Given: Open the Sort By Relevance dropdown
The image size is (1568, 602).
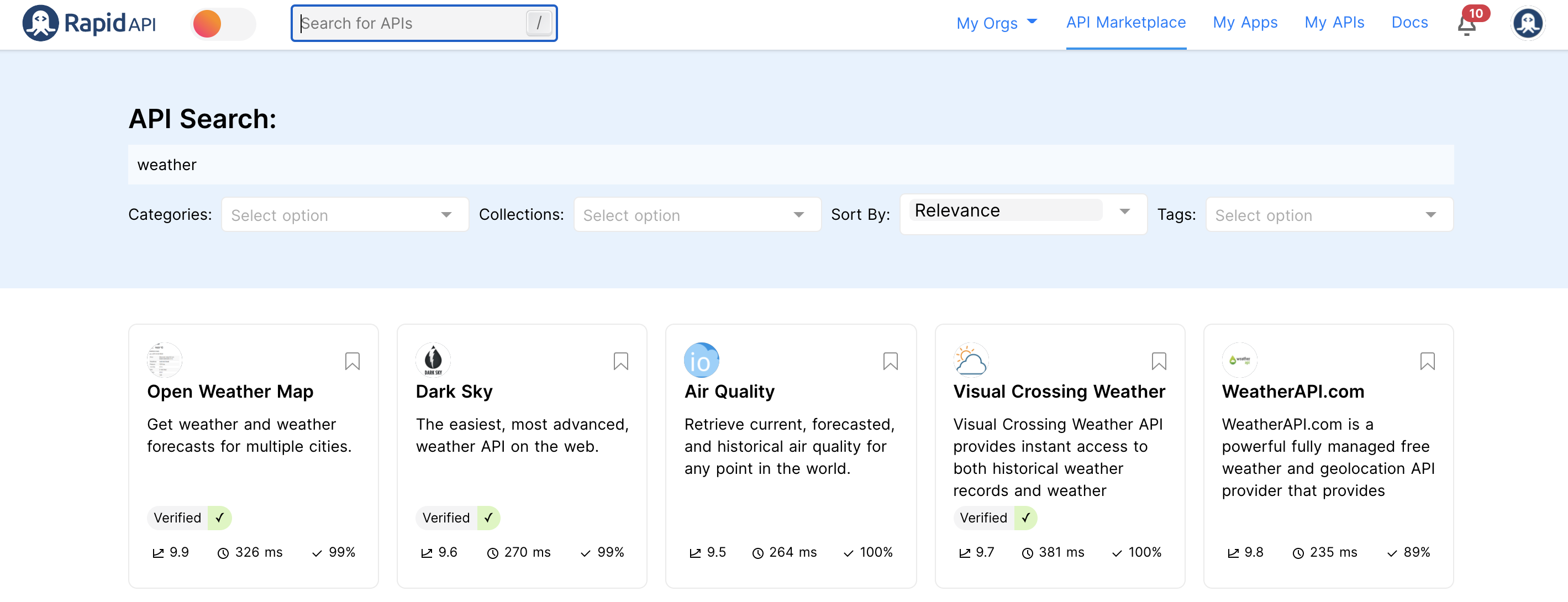Looking at the screenshot, I should tap(1023, 214).
